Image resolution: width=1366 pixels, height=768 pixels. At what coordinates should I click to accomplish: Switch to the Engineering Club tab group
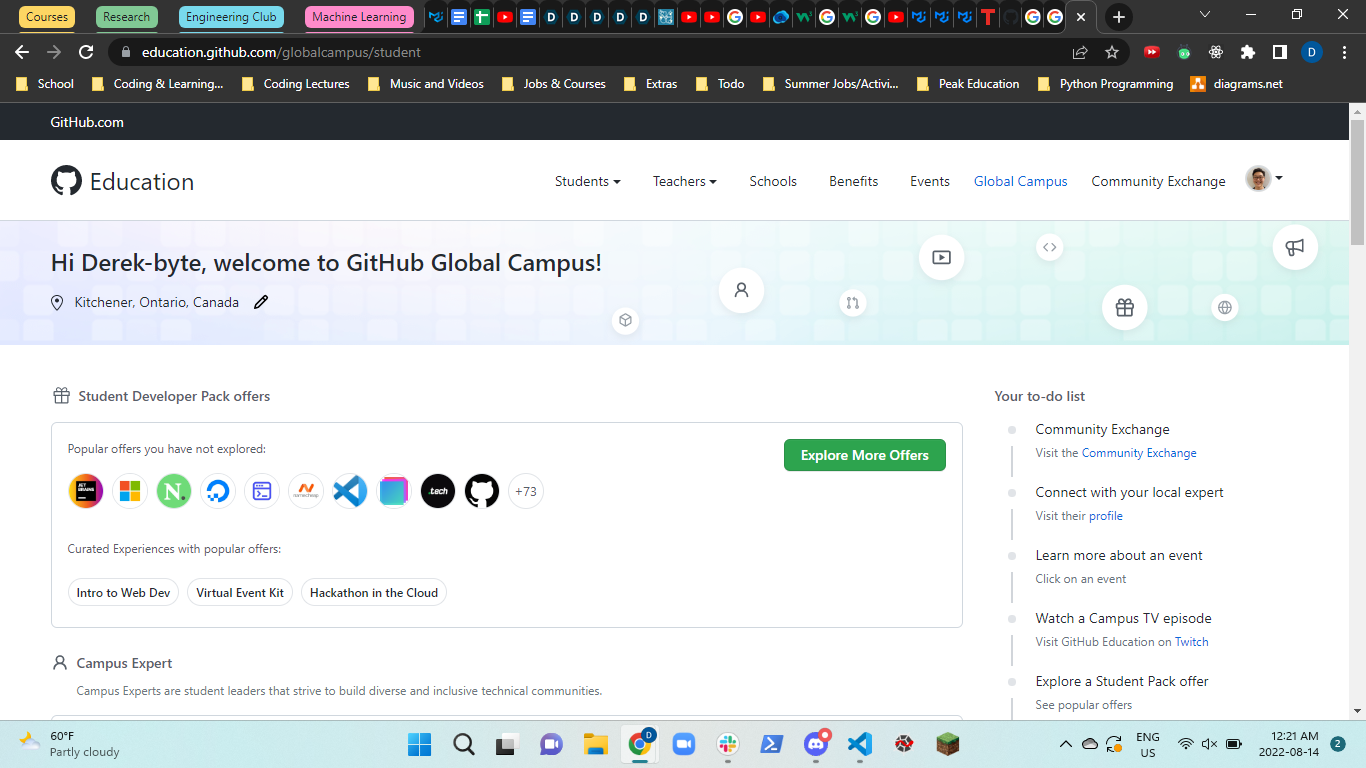(231, 17)
